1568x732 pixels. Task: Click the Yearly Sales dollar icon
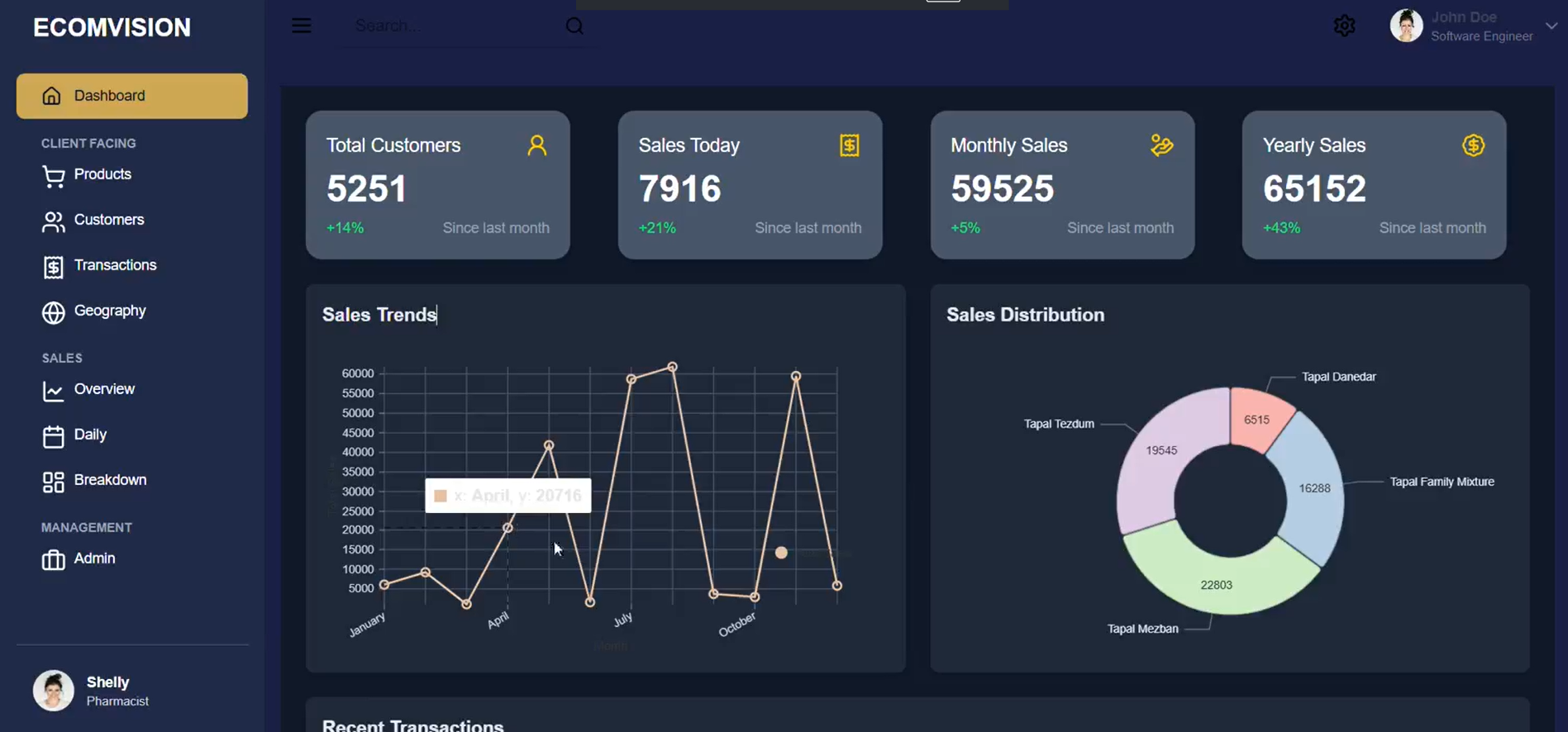(1473, 145)
